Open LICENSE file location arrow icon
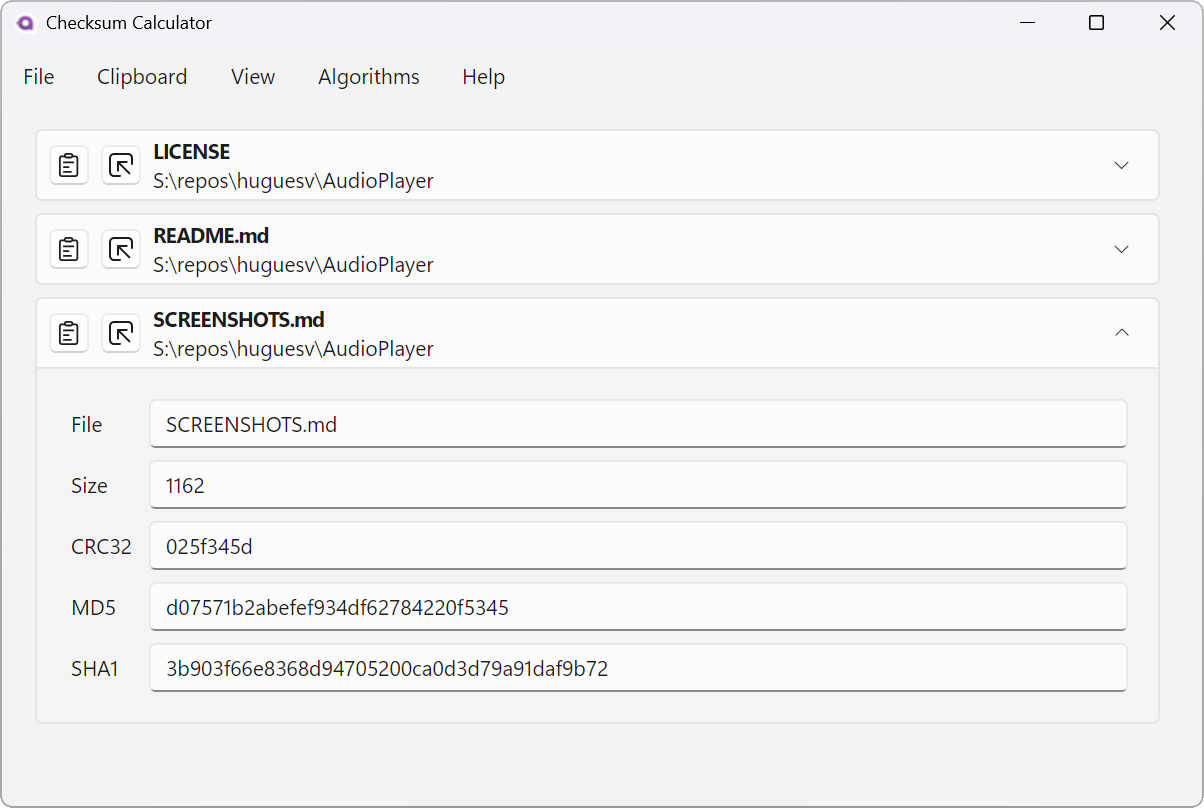Viewport: 1204px width, 808px height. 121,165
